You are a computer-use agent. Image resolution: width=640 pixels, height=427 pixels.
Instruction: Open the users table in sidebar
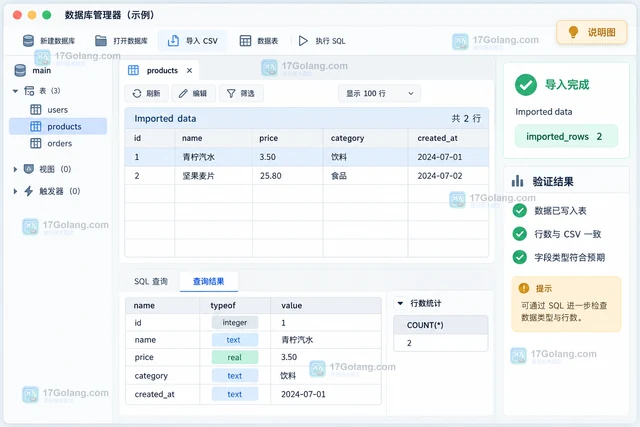tap(58, 110)
